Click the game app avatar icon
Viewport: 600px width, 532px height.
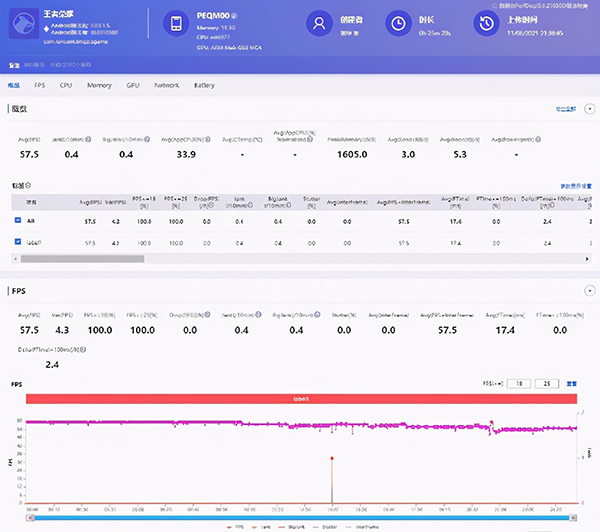tap(23, 25)
